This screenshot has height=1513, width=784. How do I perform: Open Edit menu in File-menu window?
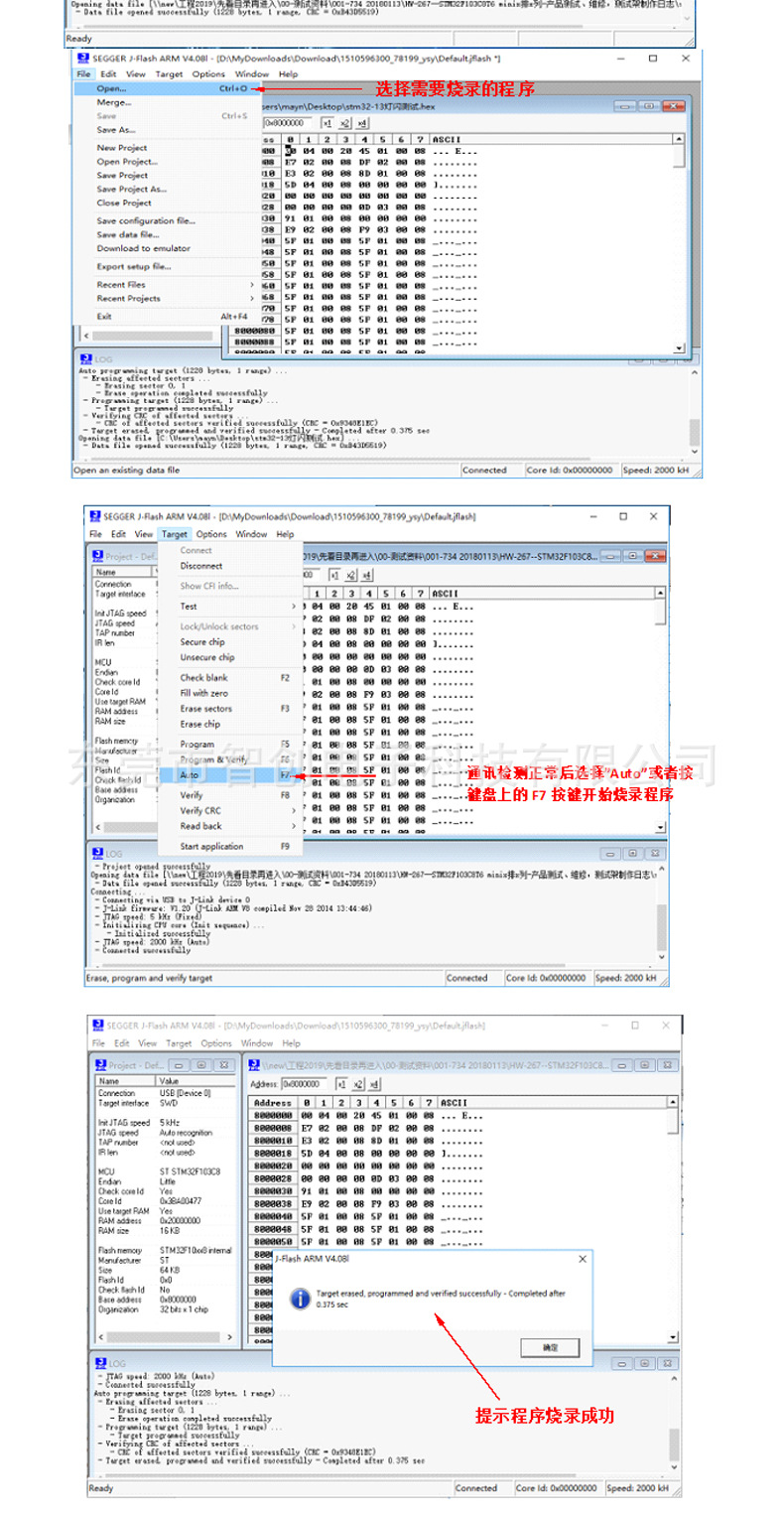(108, 73)
